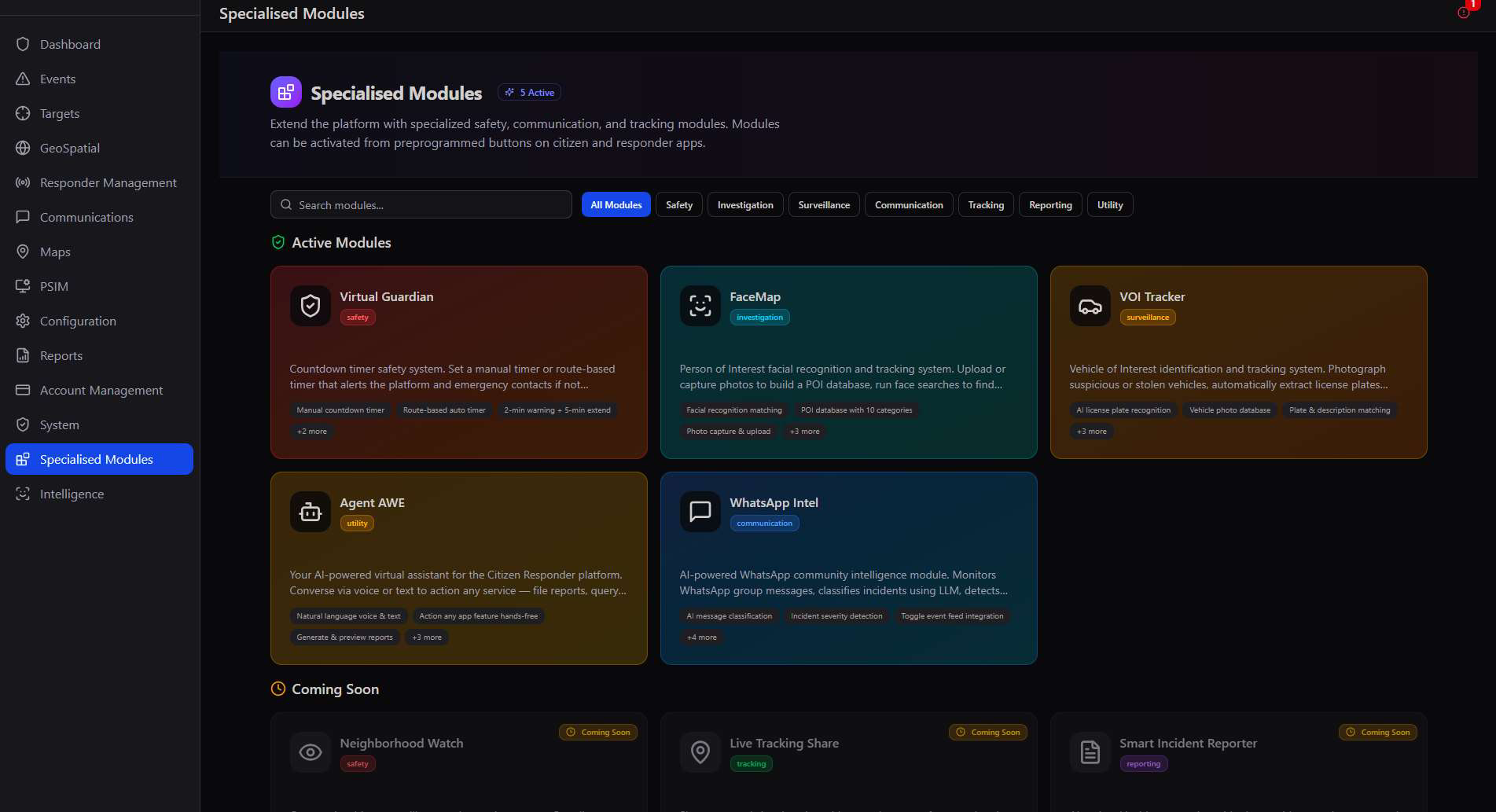Click the VOI Tracker car icon
The image size is (1496, 812).
1090,305
